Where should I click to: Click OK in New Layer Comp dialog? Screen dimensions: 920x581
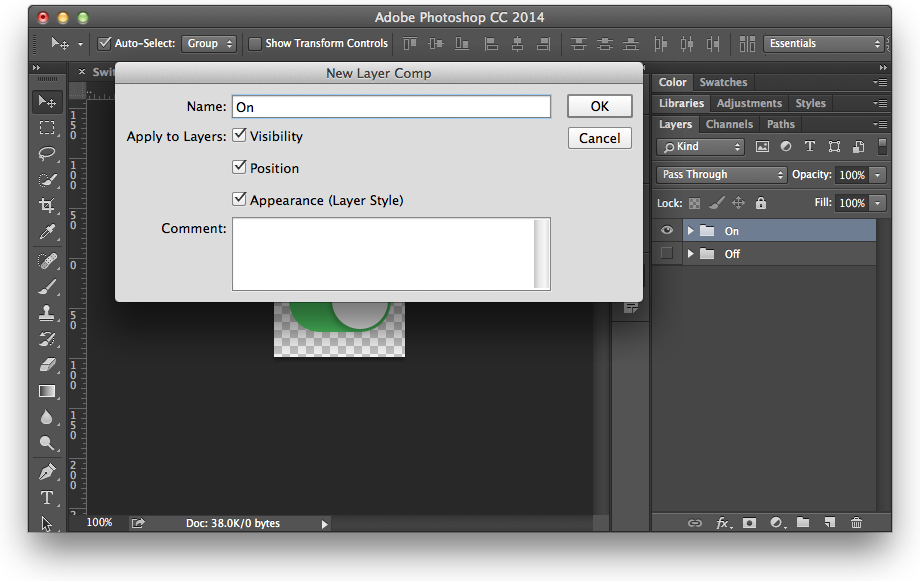click(x=600, y=106)
